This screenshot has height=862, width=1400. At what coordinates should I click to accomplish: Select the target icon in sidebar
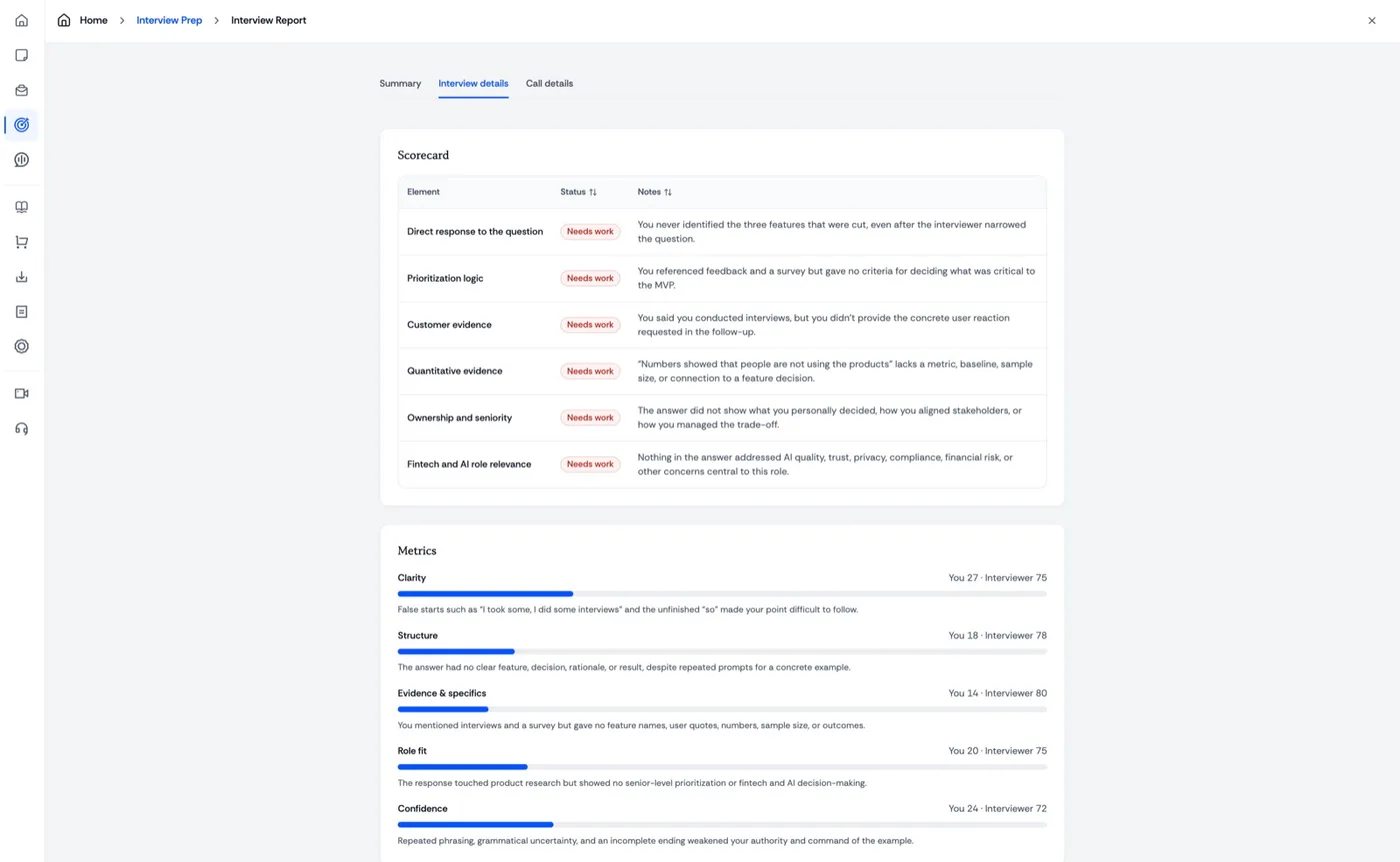pos(22,125)
